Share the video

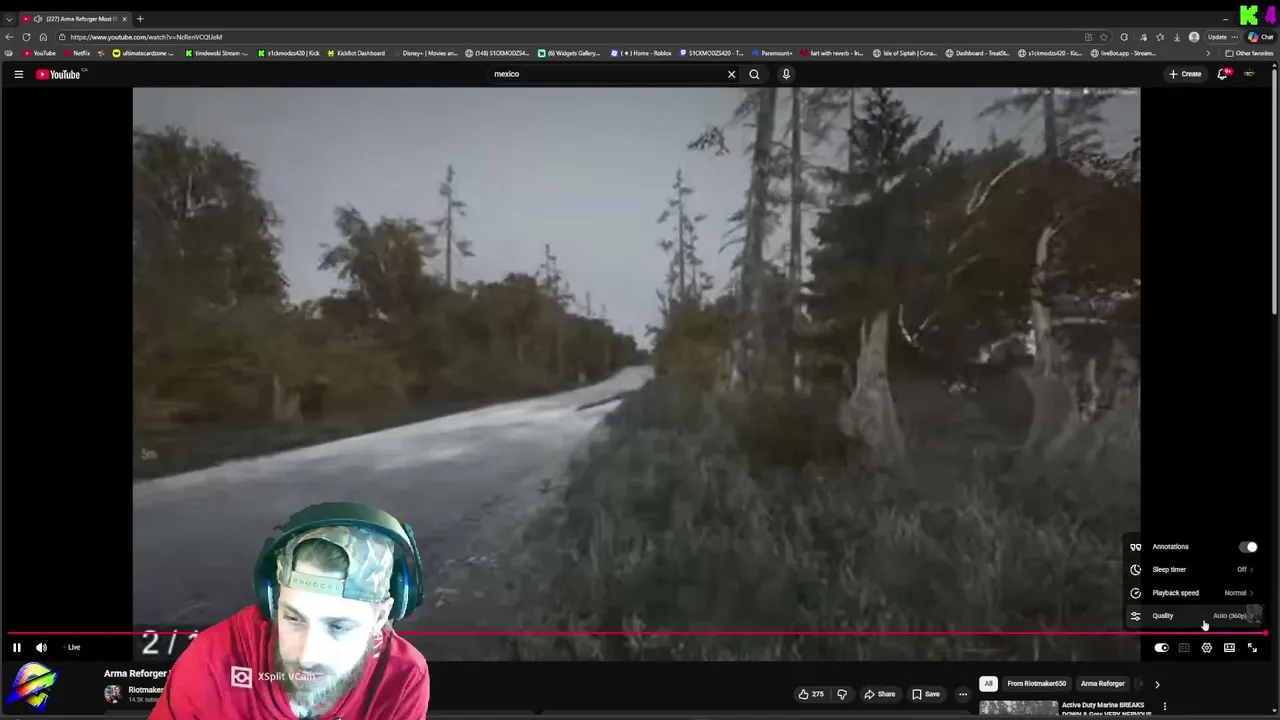[x=880, y=694]
